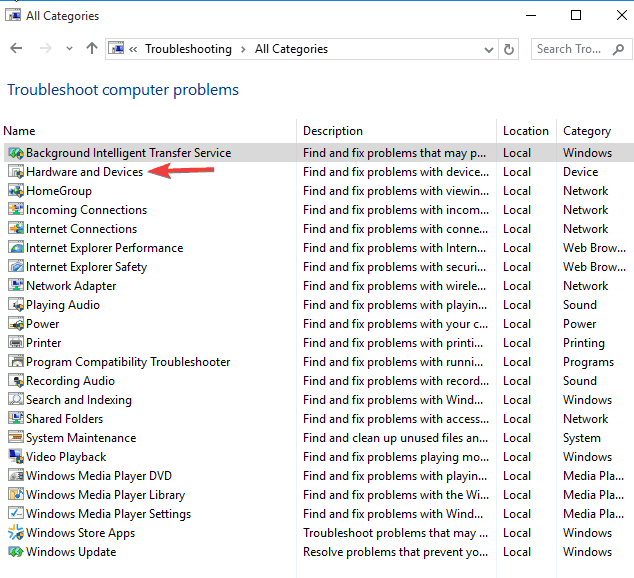Image resolution: width=634 pixels, height=578 pixels.
Task: Click the Background Intelligent Transfer Service icon
Action: click(16, 153)
